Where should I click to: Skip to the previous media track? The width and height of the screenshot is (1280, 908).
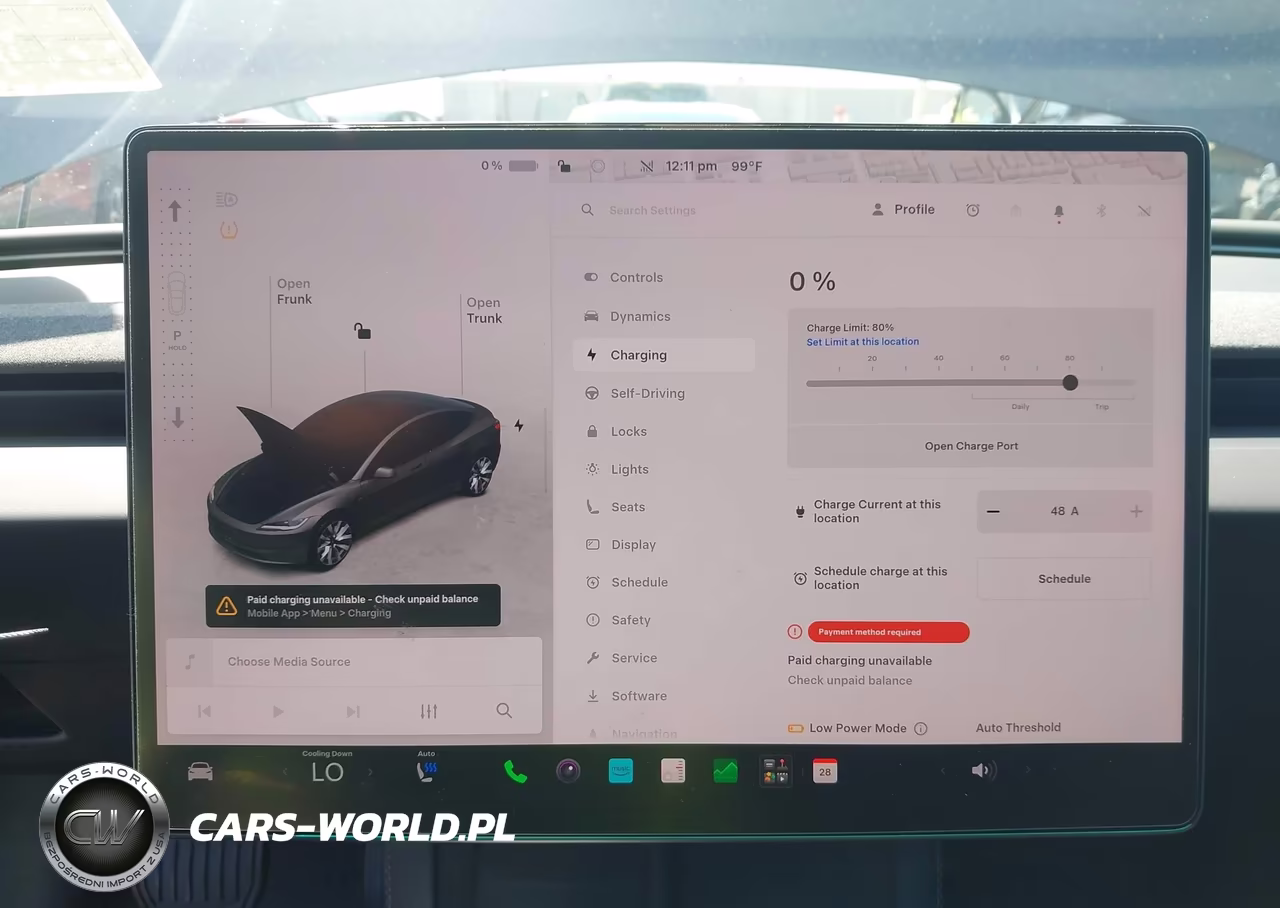[x=204, y=711]
